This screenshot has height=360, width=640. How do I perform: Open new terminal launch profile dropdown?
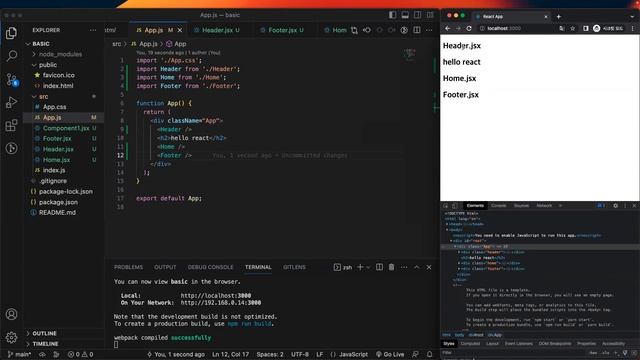[368, 267]
